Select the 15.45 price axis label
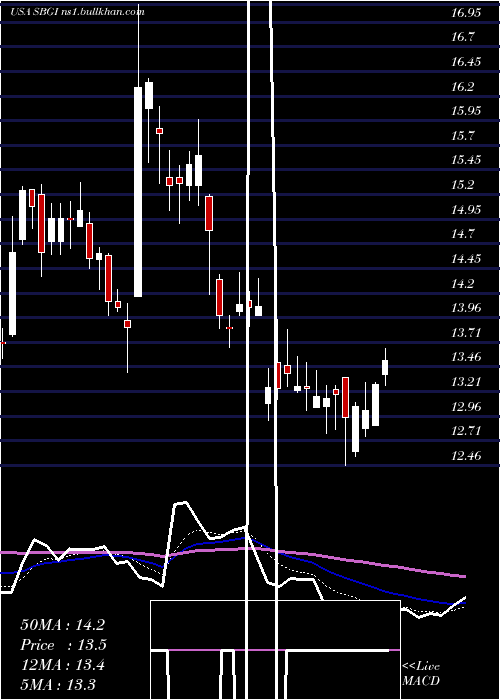Viewport: 500px width, 700px height. 466,160
